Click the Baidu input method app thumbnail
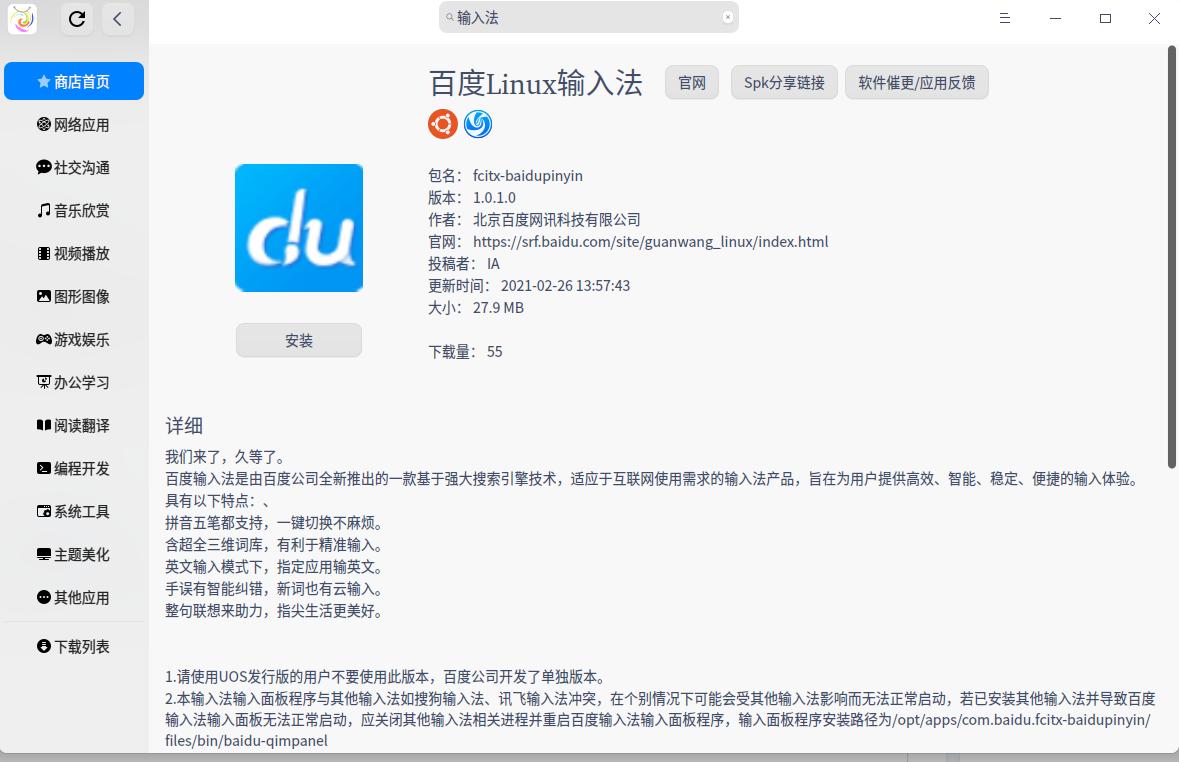 click(298, 227)
